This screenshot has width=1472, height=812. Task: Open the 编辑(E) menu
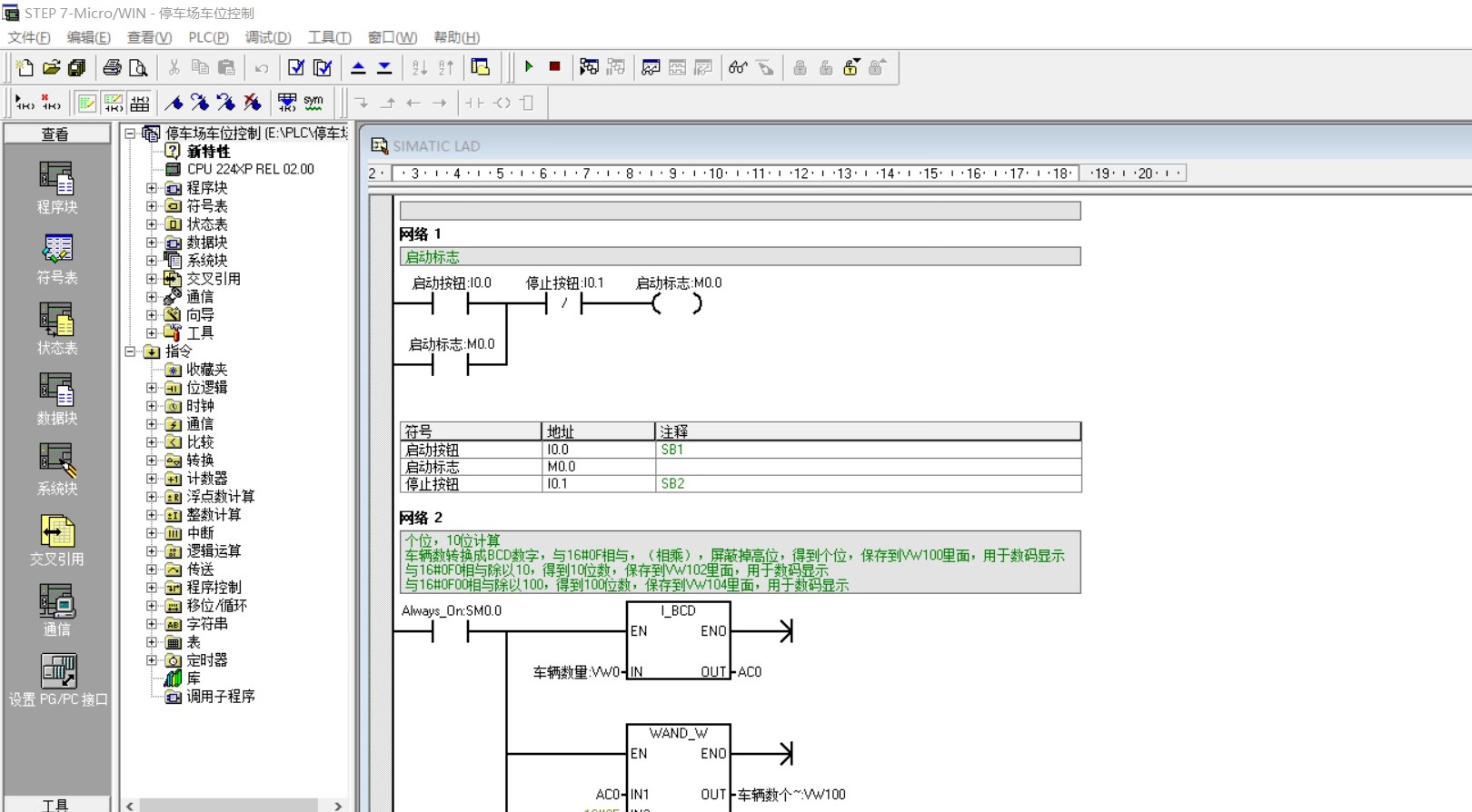click(88, 37)
